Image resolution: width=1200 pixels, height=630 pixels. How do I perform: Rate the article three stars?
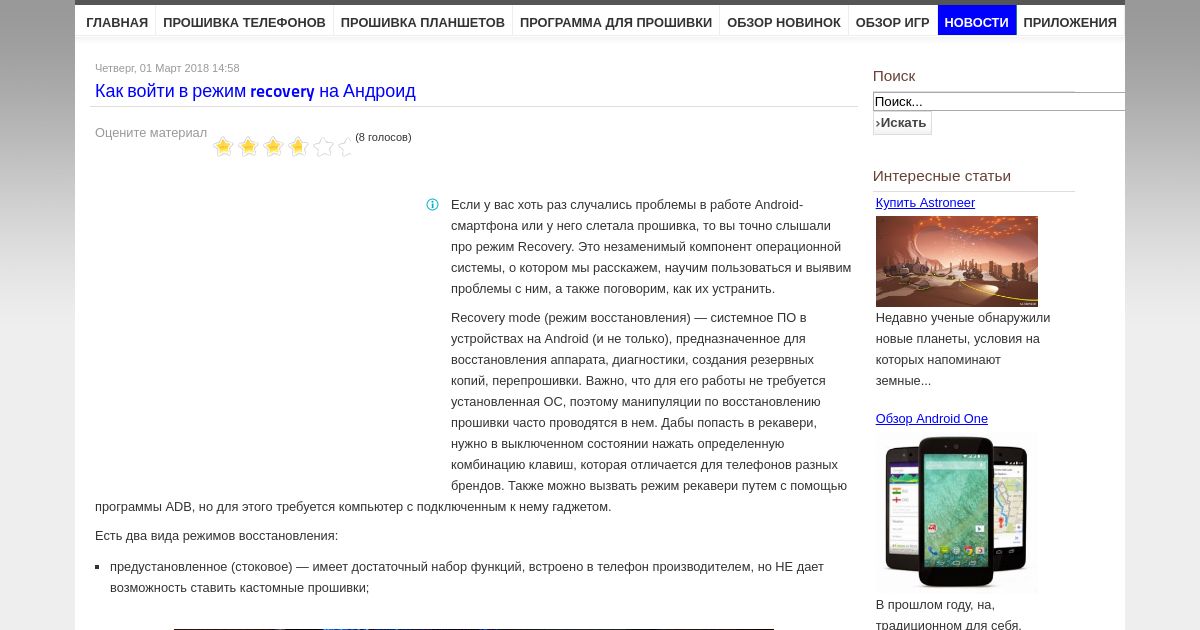[x=273, y=147]
